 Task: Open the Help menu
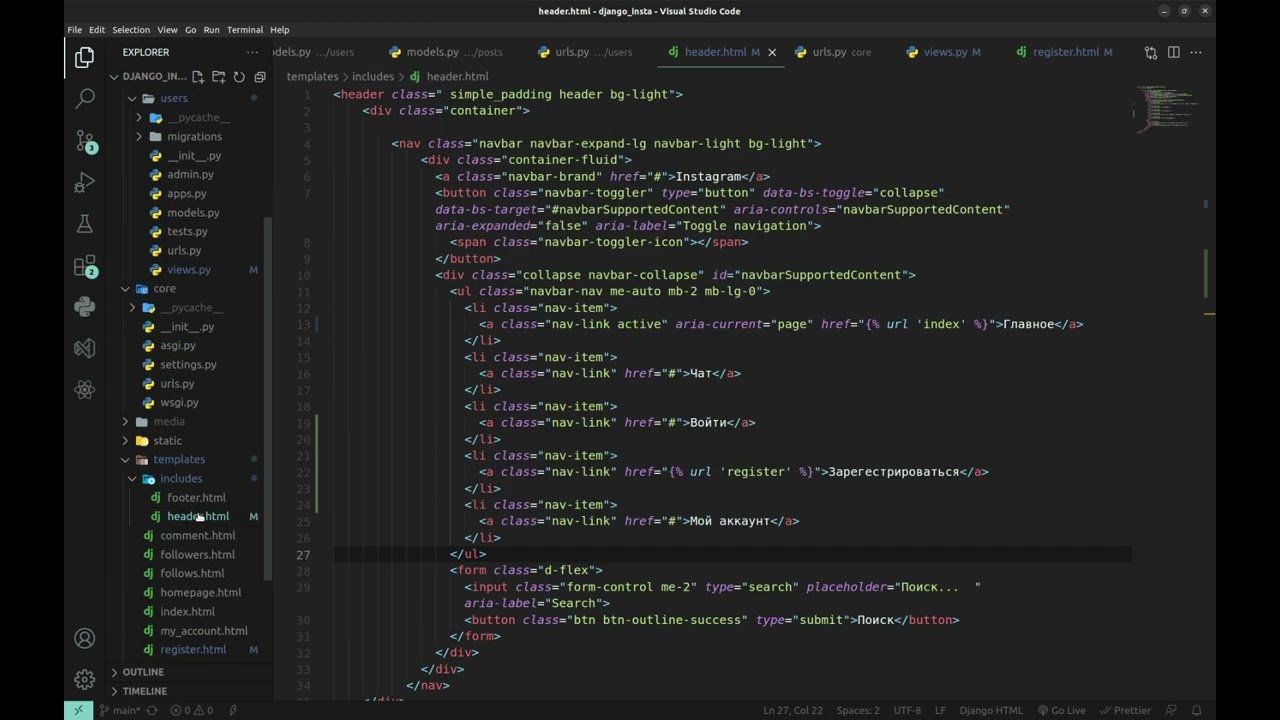click(280, 30)
